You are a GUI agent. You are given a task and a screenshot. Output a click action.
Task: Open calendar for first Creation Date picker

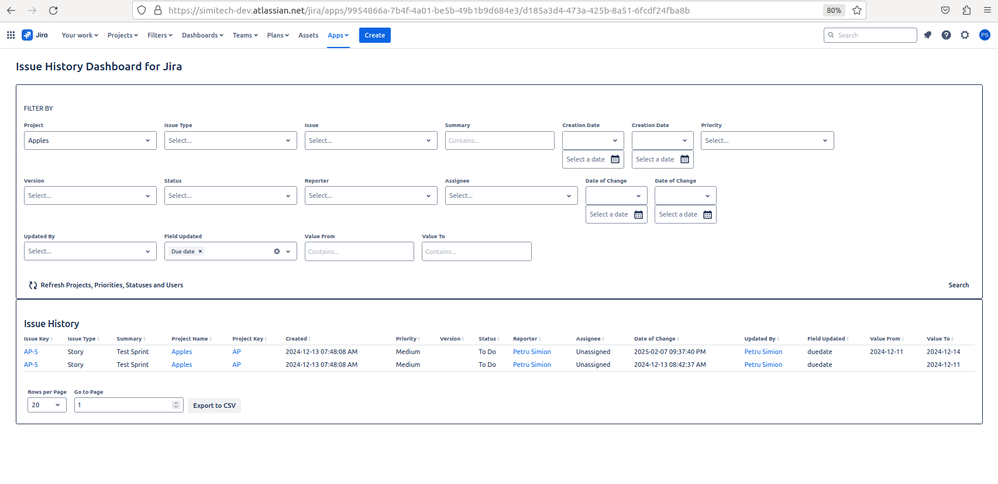[x=615, y=159]
